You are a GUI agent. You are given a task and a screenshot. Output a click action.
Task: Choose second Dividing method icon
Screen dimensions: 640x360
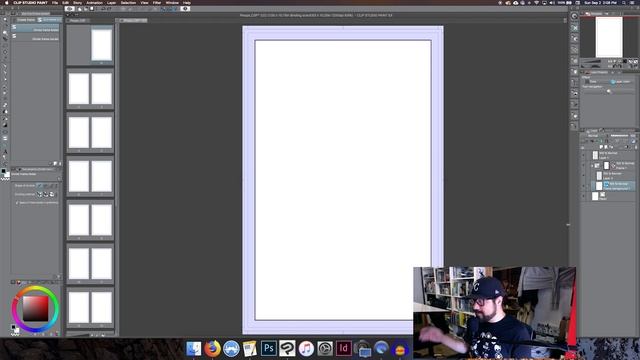(x=46, y=194)
